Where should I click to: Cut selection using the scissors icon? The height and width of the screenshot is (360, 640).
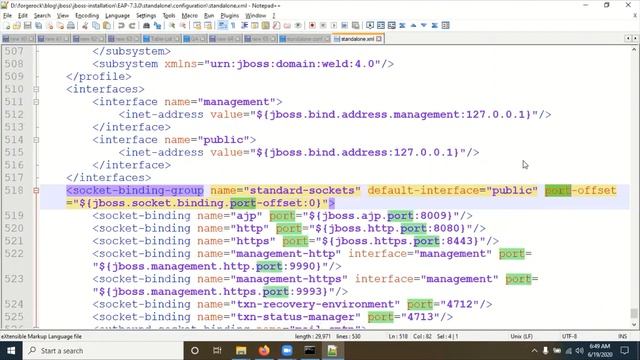(85, 25)
